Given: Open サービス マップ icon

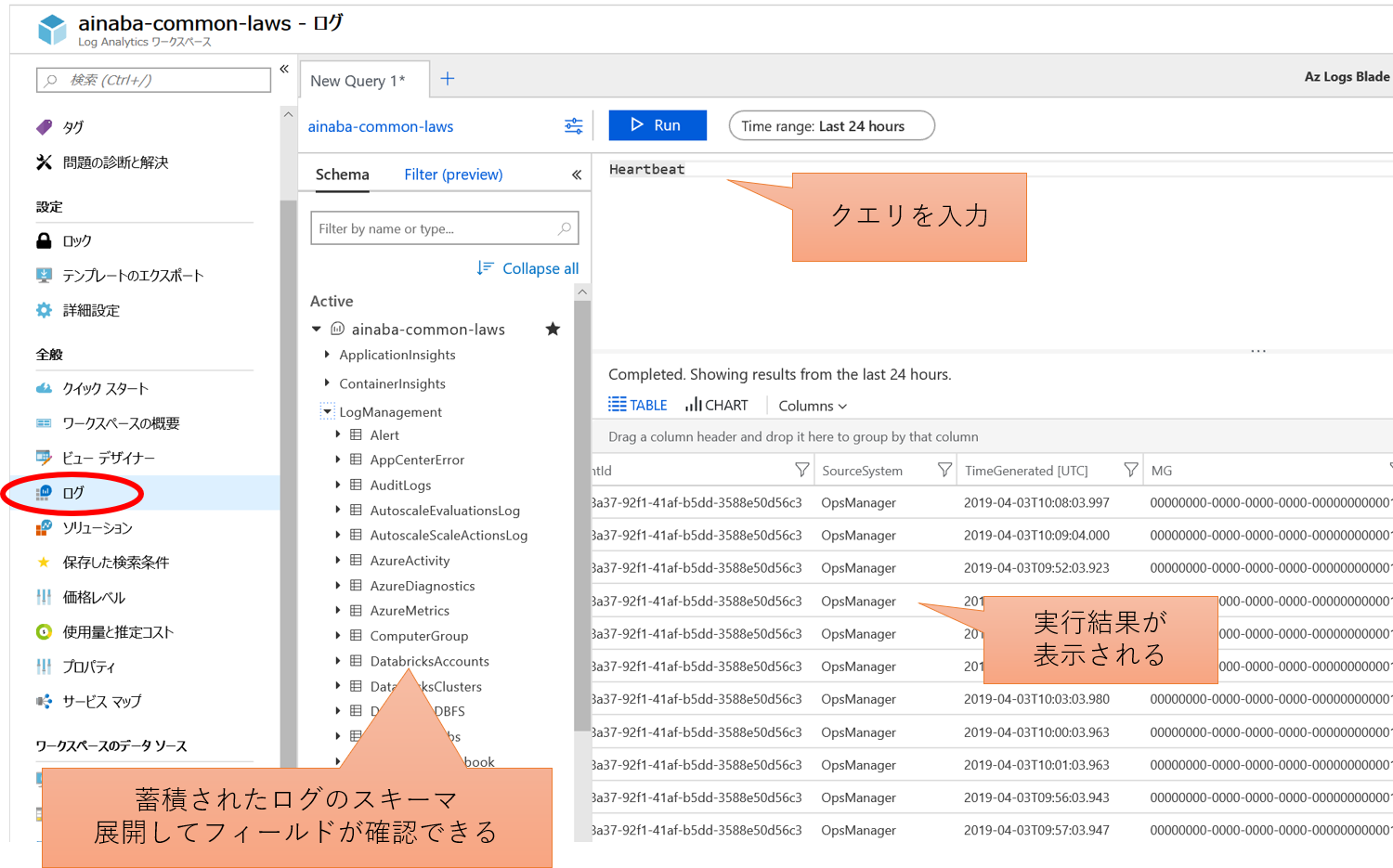Looking at the screenshot, I should coord(44,701).
